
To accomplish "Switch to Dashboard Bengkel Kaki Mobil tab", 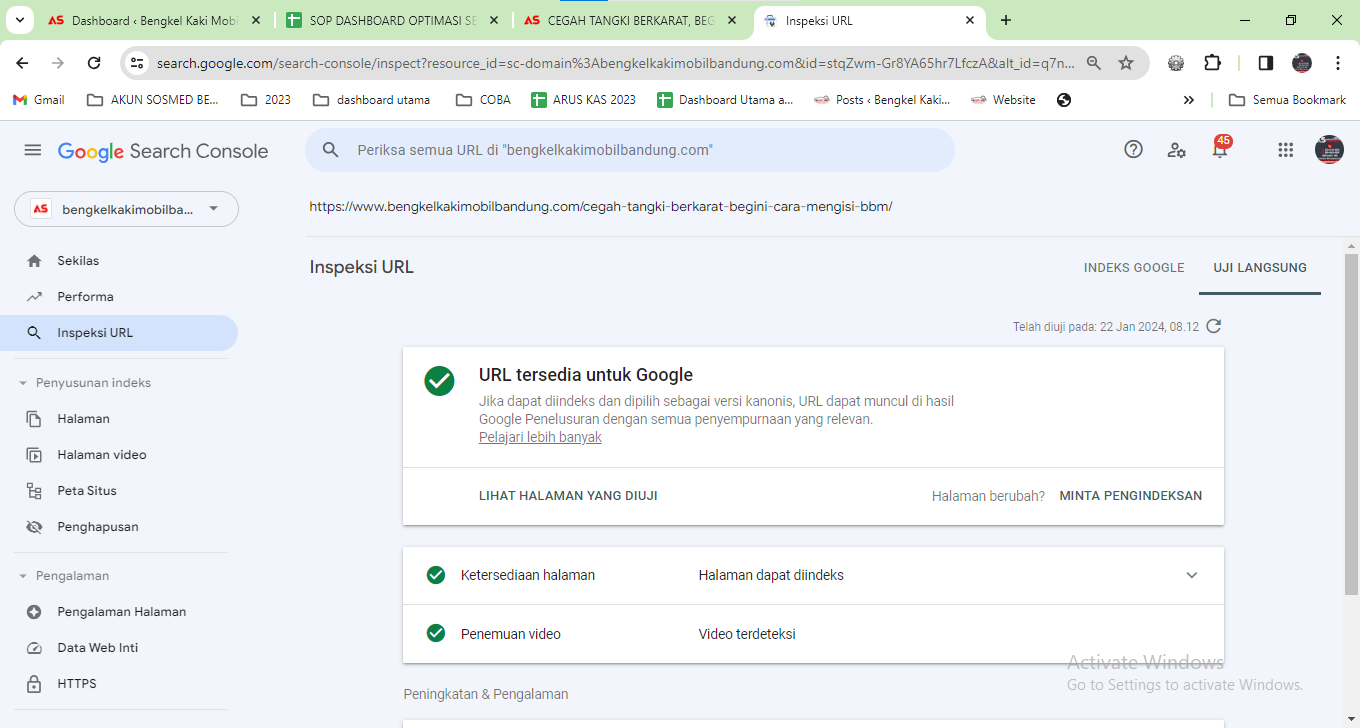I will (153, 20).
